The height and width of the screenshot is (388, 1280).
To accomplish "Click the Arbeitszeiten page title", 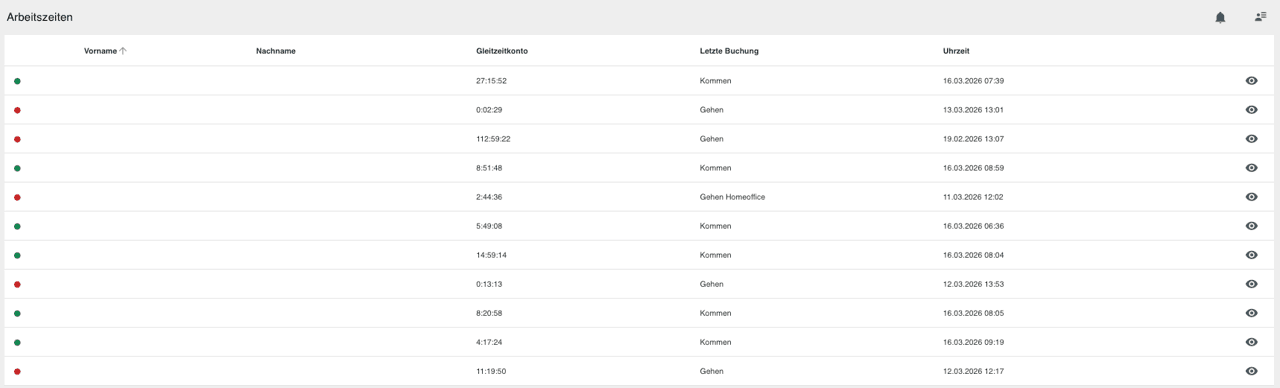I will click(x=40, y=17).
